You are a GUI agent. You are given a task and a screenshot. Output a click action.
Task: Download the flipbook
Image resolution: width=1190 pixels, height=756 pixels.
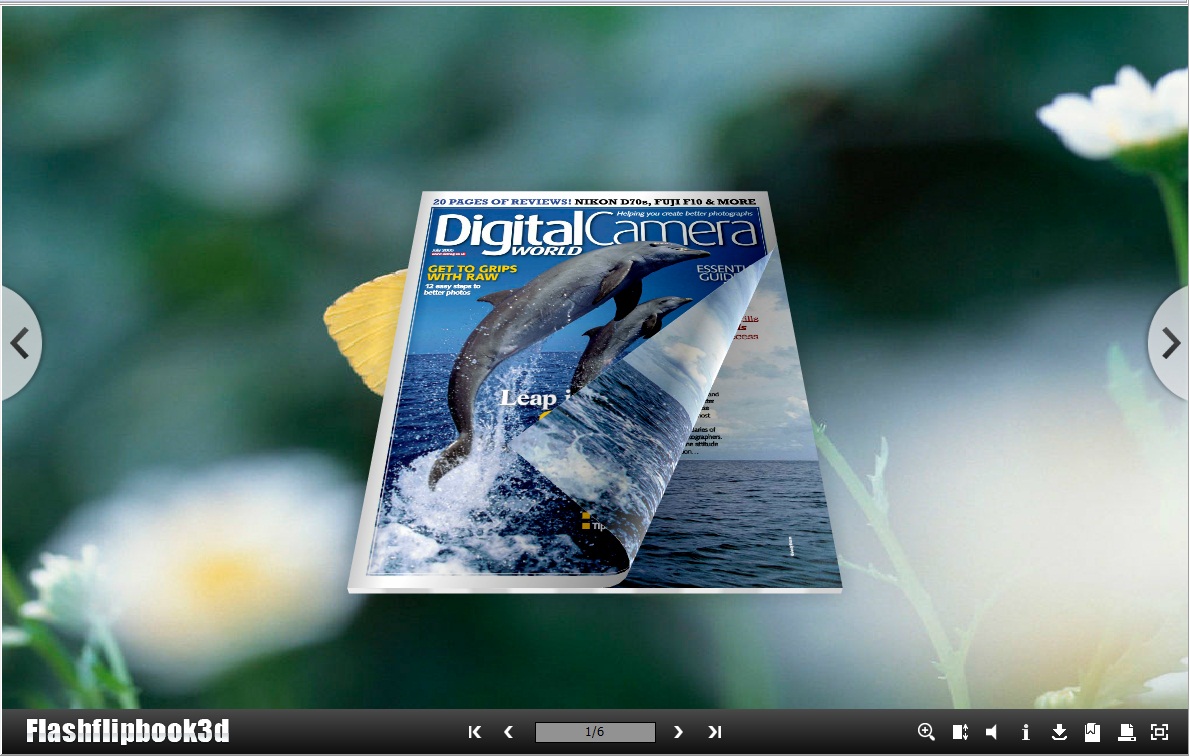1059,732
